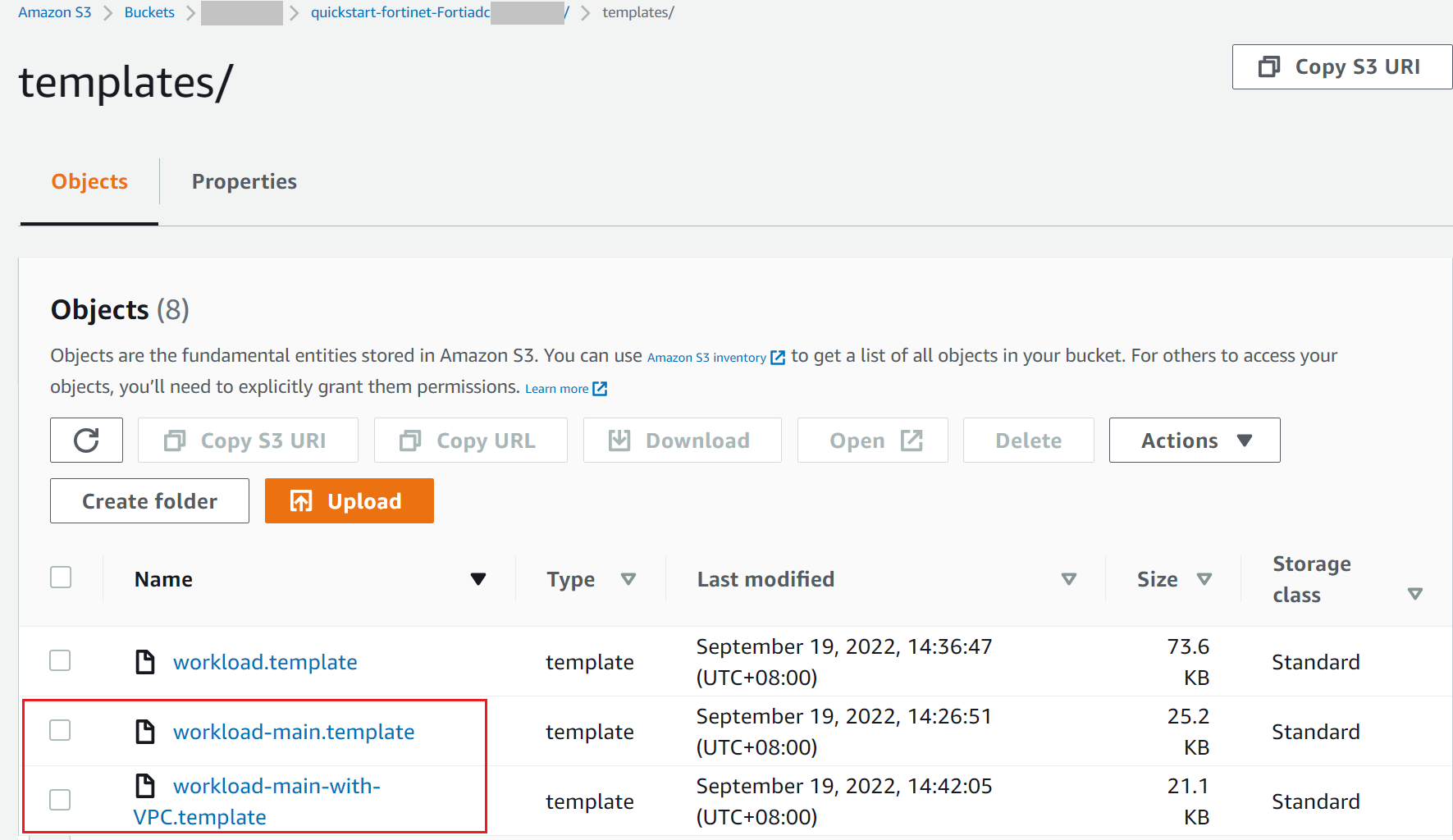The height and width of the screenshot is (840, 1453).
Task: Go to Buckets in the breadcrumb
Action: [x=149, y=12]
